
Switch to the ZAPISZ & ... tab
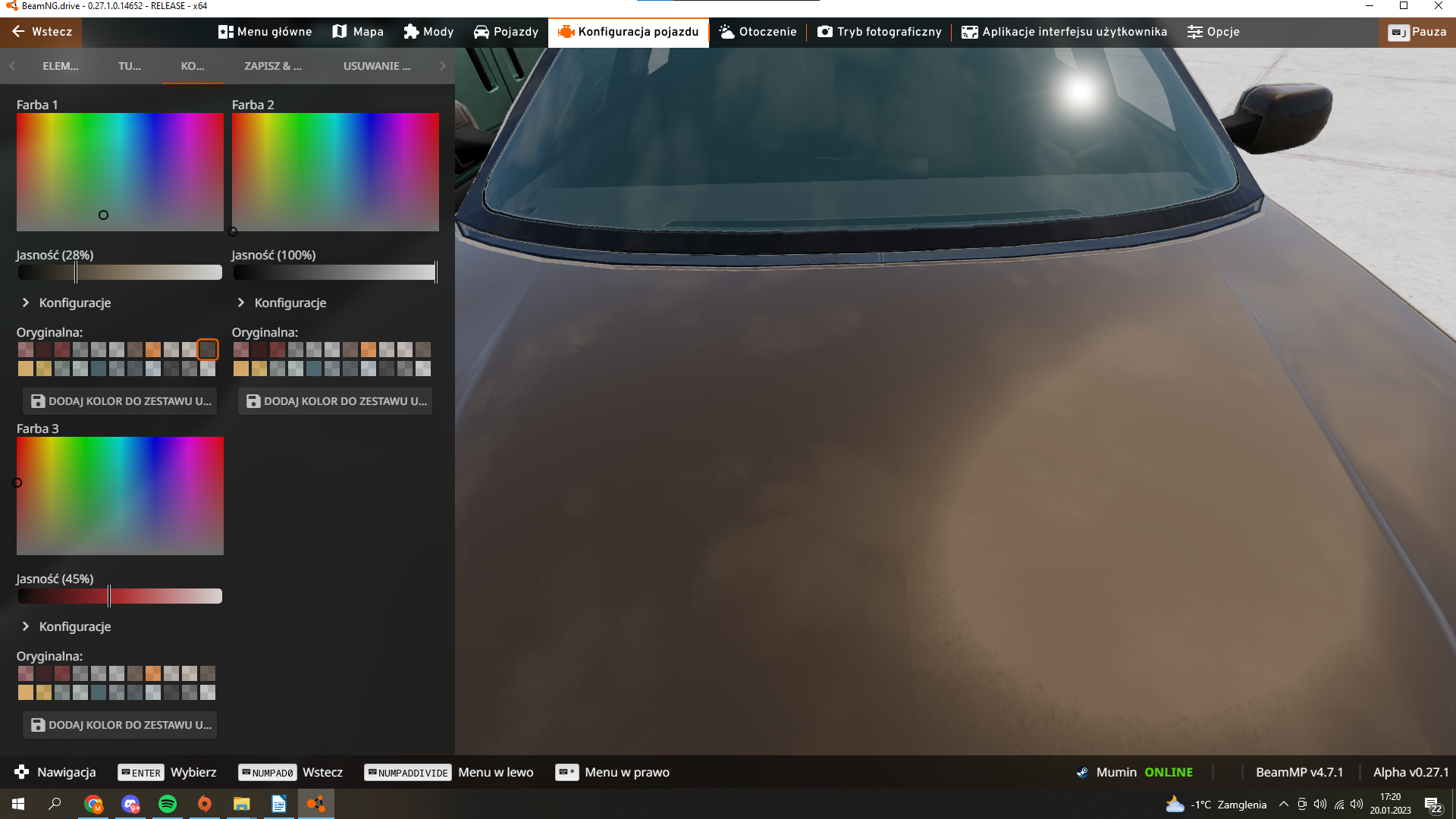pyautogui.click(x=273, y=66)
